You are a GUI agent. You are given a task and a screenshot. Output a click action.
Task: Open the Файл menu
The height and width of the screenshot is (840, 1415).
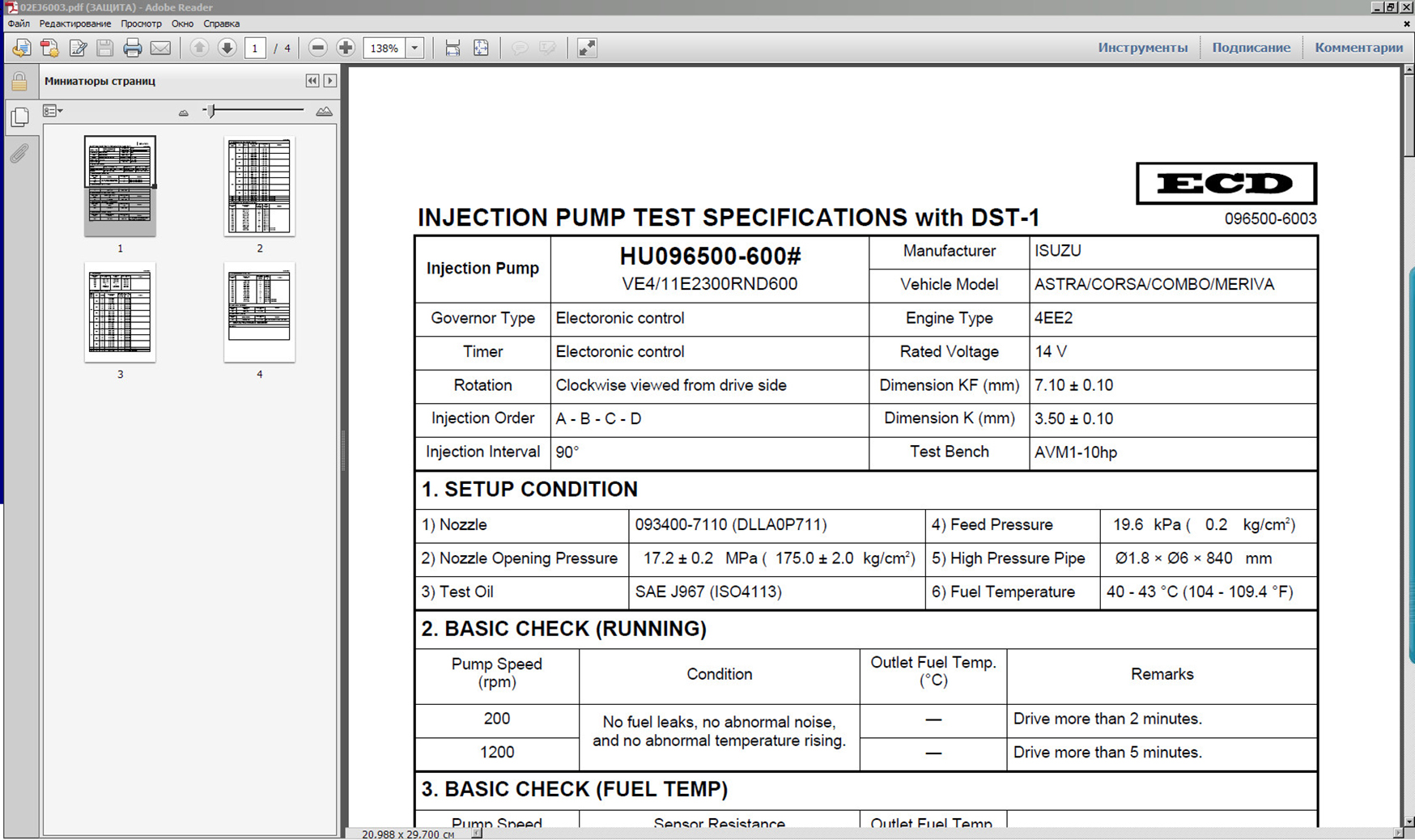(19, 23)
